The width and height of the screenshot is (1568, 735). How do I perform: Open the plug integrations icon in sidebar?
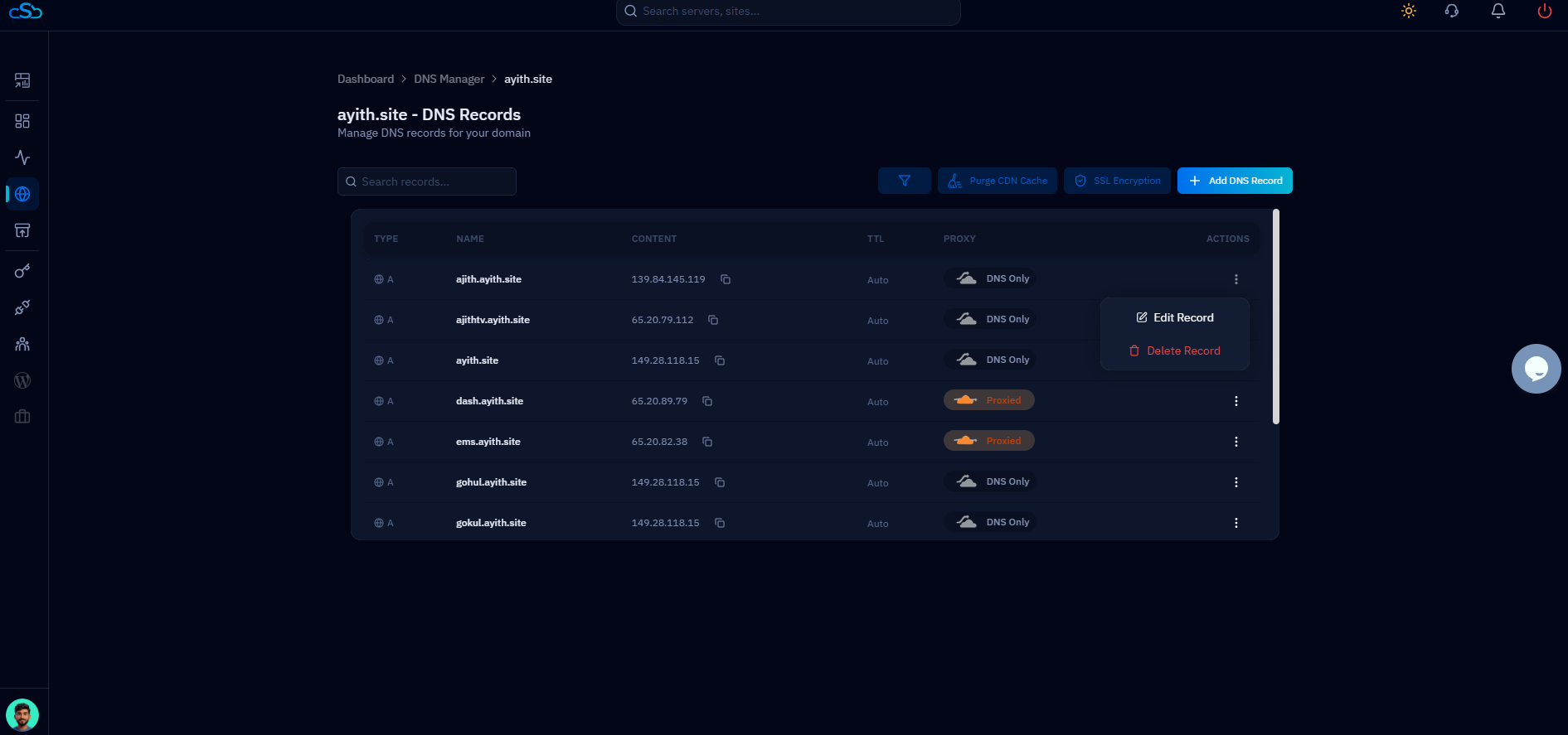pyautogui.click(x=22, y=307)
